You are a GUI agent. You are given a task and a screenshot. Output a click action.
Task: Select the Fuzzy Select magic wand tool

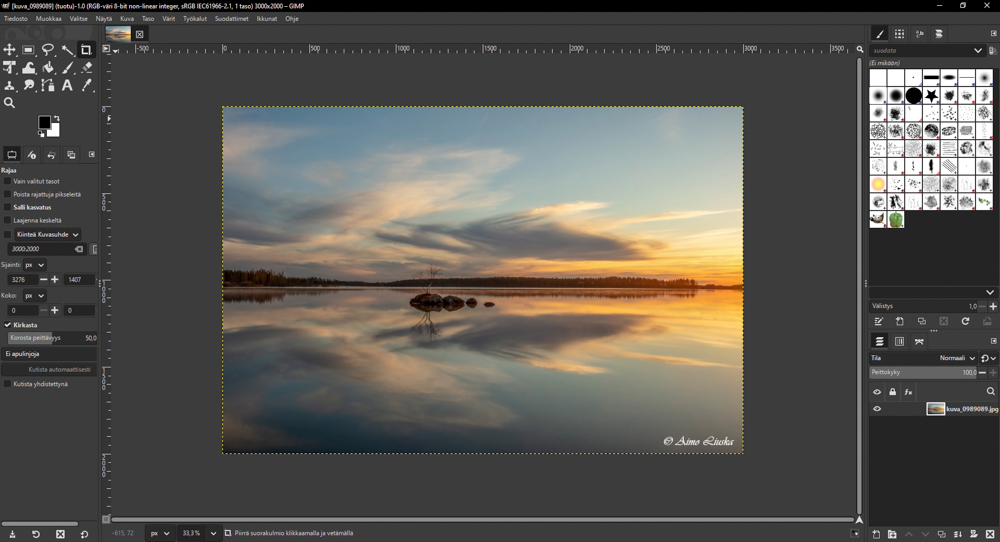tap(68, 50)
